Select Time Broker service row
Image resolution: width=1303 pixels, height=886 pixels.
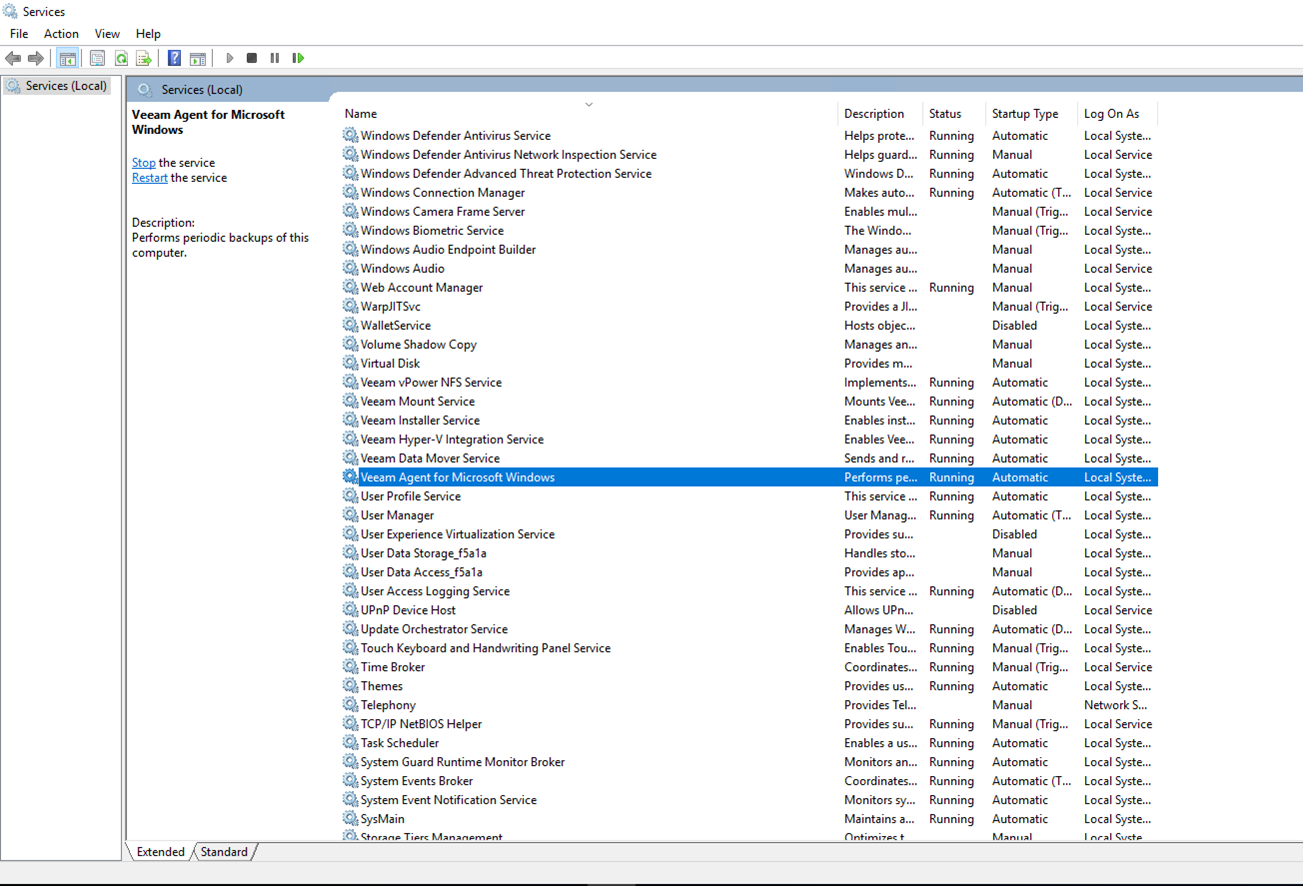[749, 667]
